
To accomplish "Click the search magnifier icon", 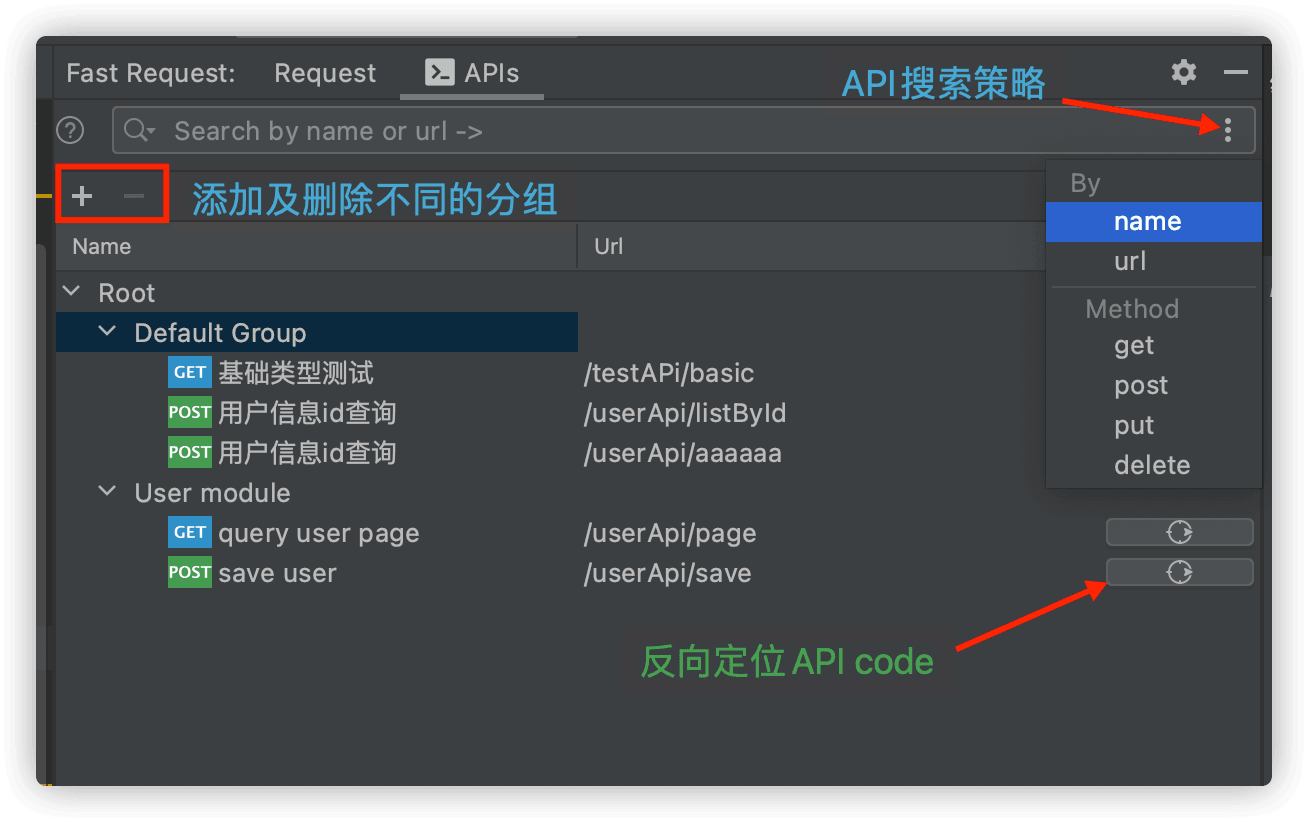I will (x=139, y=130).
